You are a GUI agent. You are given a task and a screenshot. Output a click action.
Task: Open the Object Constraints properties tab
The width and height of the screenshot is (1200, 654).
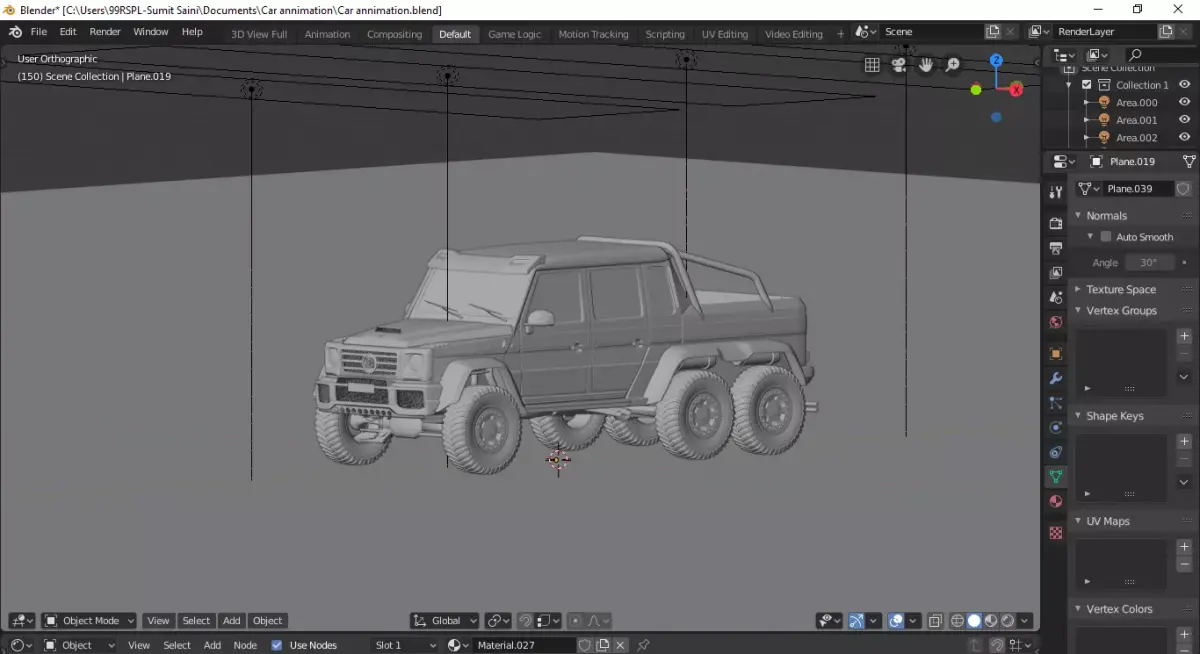tap(1056, 453)
